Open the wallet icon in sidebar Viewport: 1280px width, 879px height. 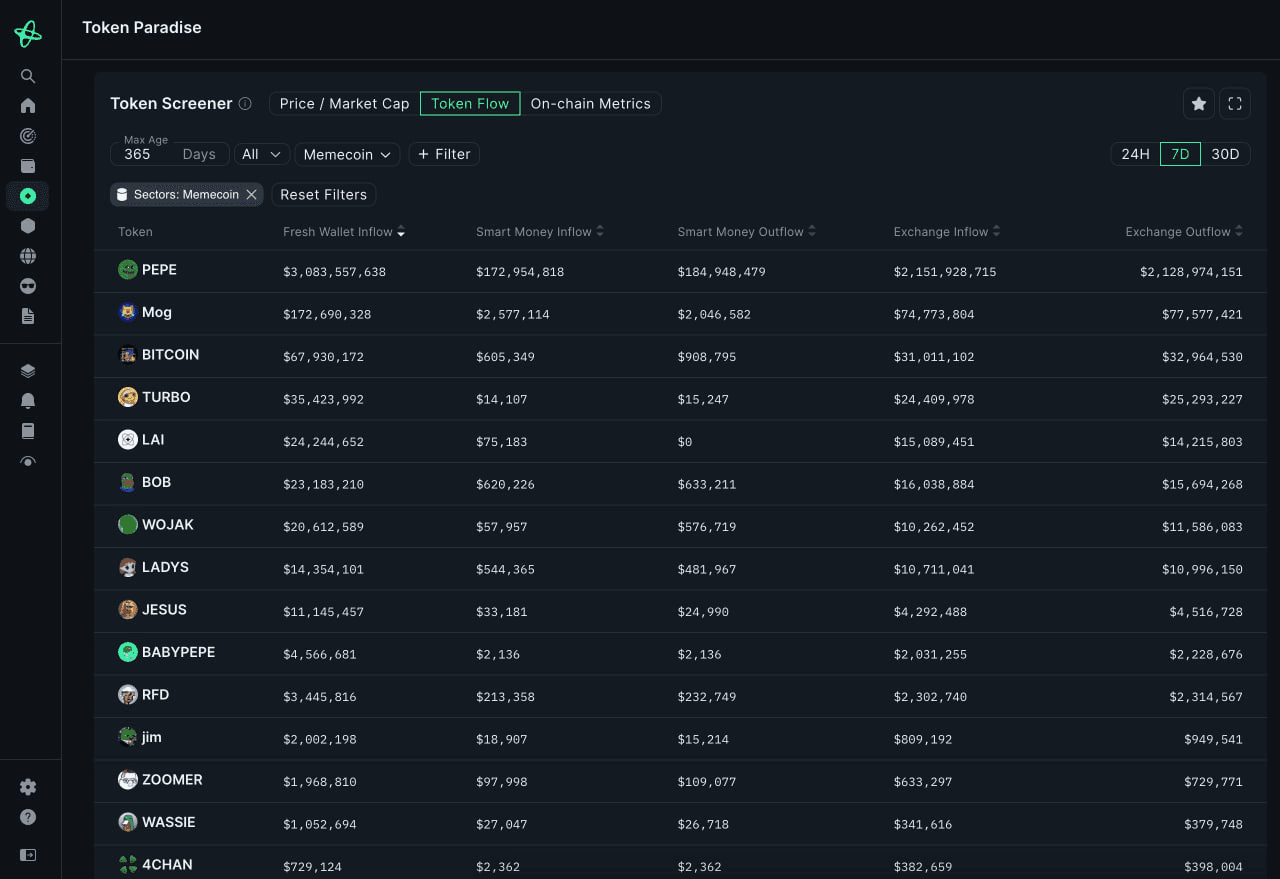pyautogui.click(x=28, y=166)
